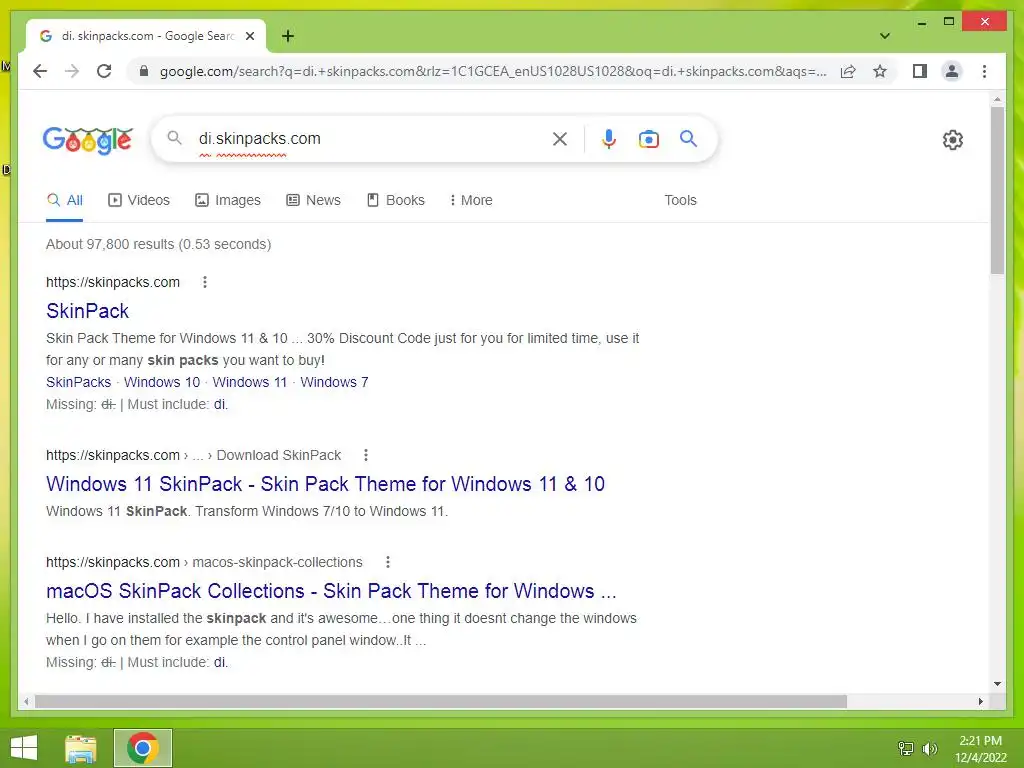Screen dimensions: 1024x768
Task: Open a new browser tab
Action: click(x=288, y=36)
